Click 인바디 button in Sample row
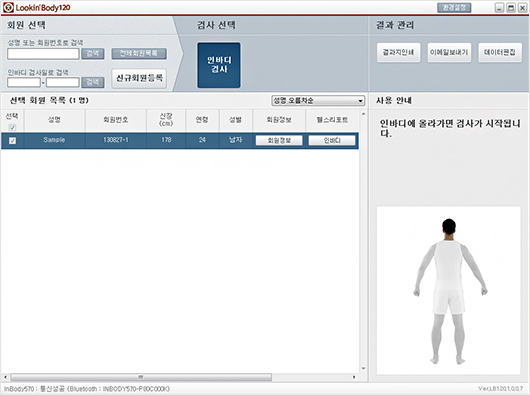The width and height of the screenshot is (530, 395). (x=332, y=140)
